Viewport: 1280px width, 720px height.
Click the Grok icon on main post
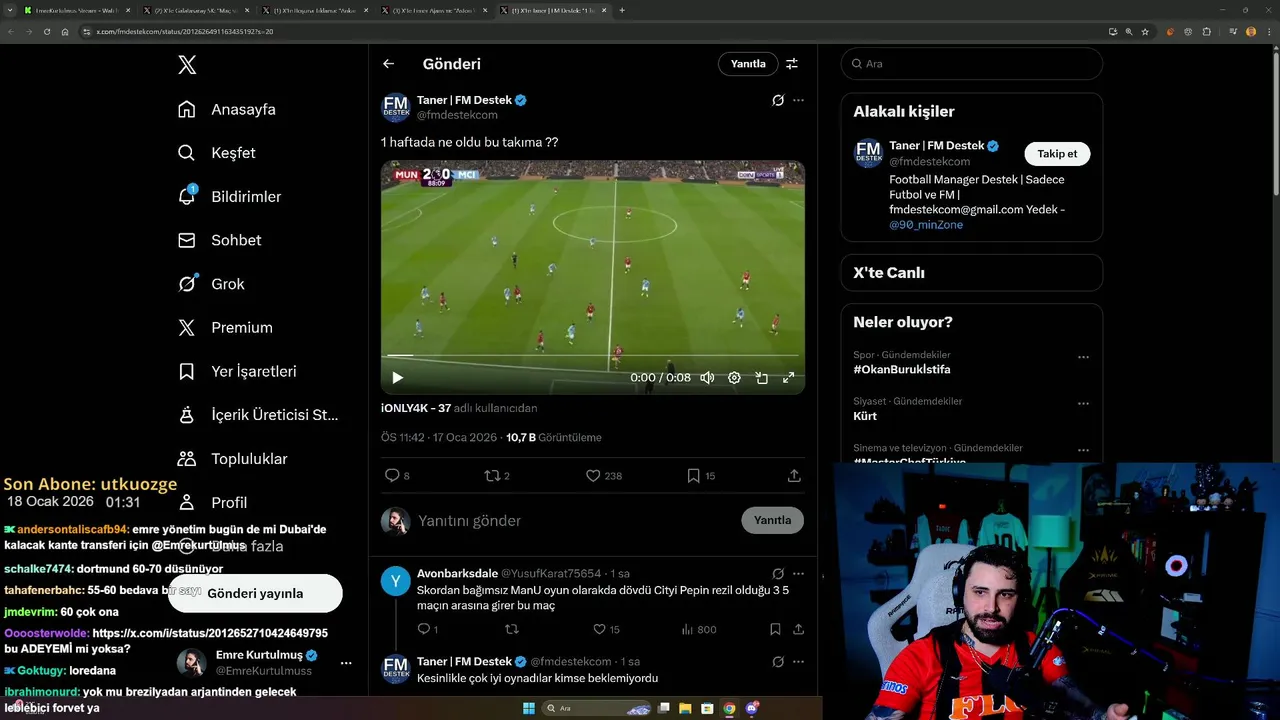coord(778,100)
